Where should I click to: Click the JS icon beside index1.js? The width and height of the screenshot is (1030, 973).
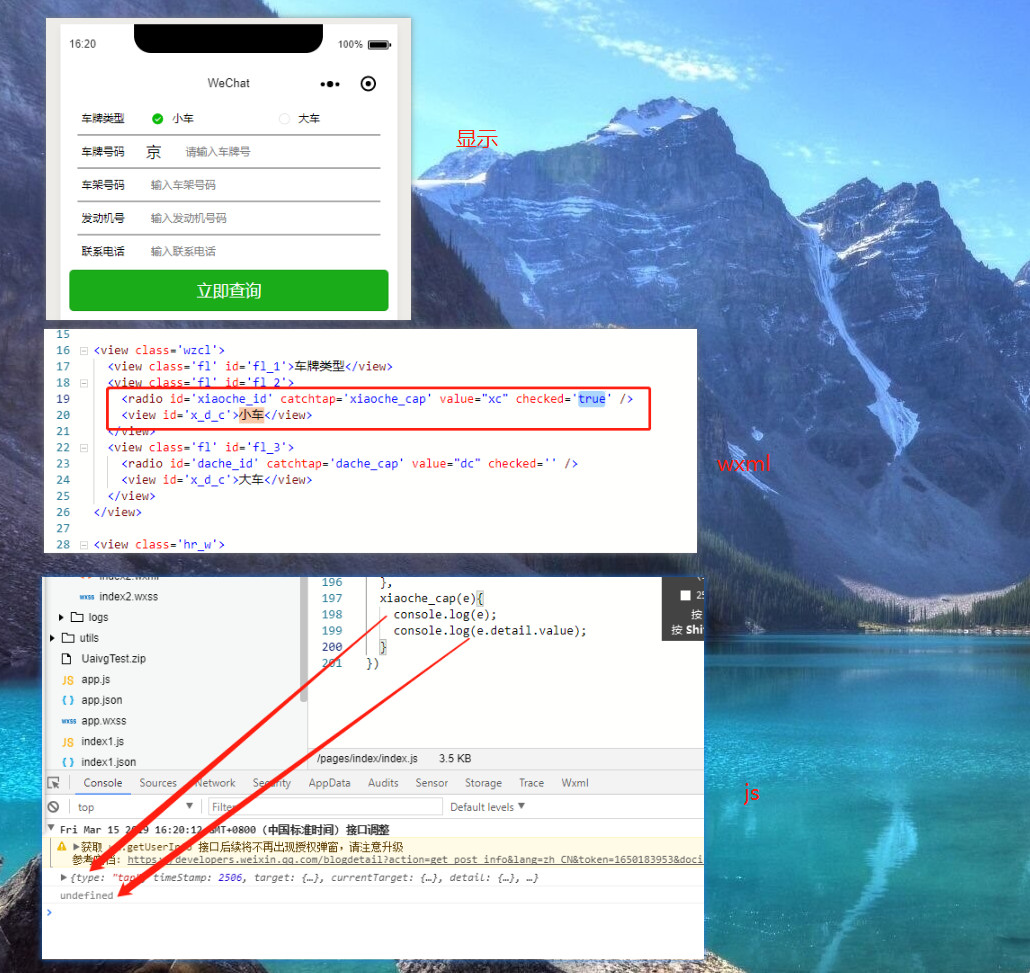point(68,742)
